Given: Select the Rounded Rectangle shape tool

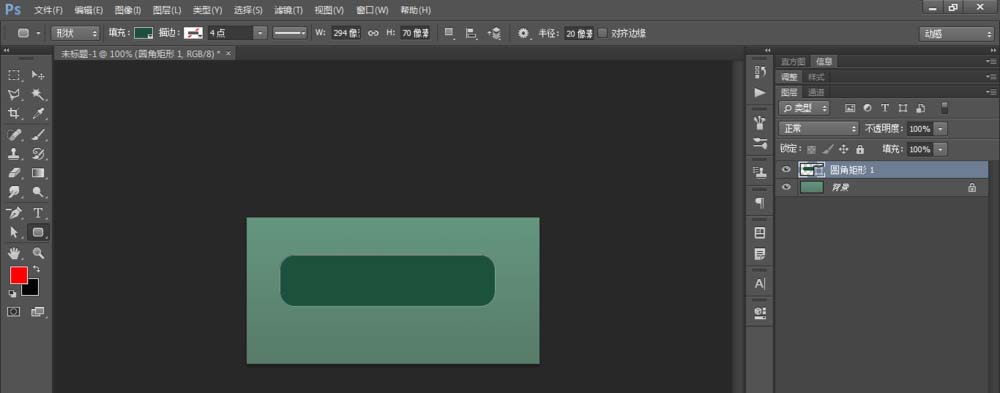Looking at the screenshot, I should point(38,232).
